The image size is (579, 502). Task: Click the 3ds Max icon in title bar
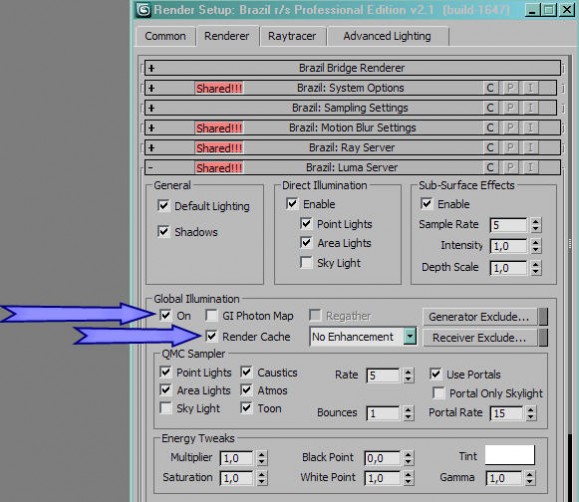pyautogui.click(x=143, y=10)
